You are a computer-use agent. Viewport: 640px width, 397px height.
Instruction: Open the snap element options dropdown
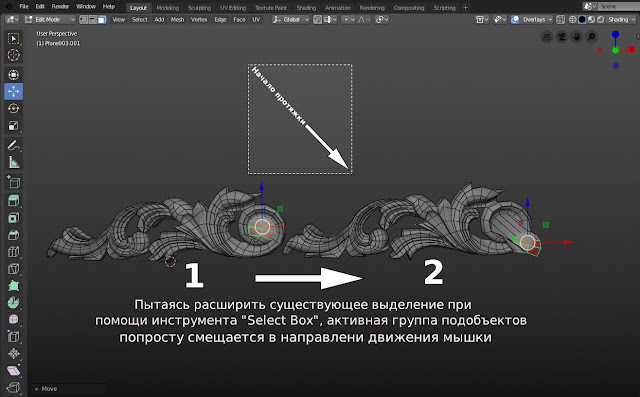330,19
